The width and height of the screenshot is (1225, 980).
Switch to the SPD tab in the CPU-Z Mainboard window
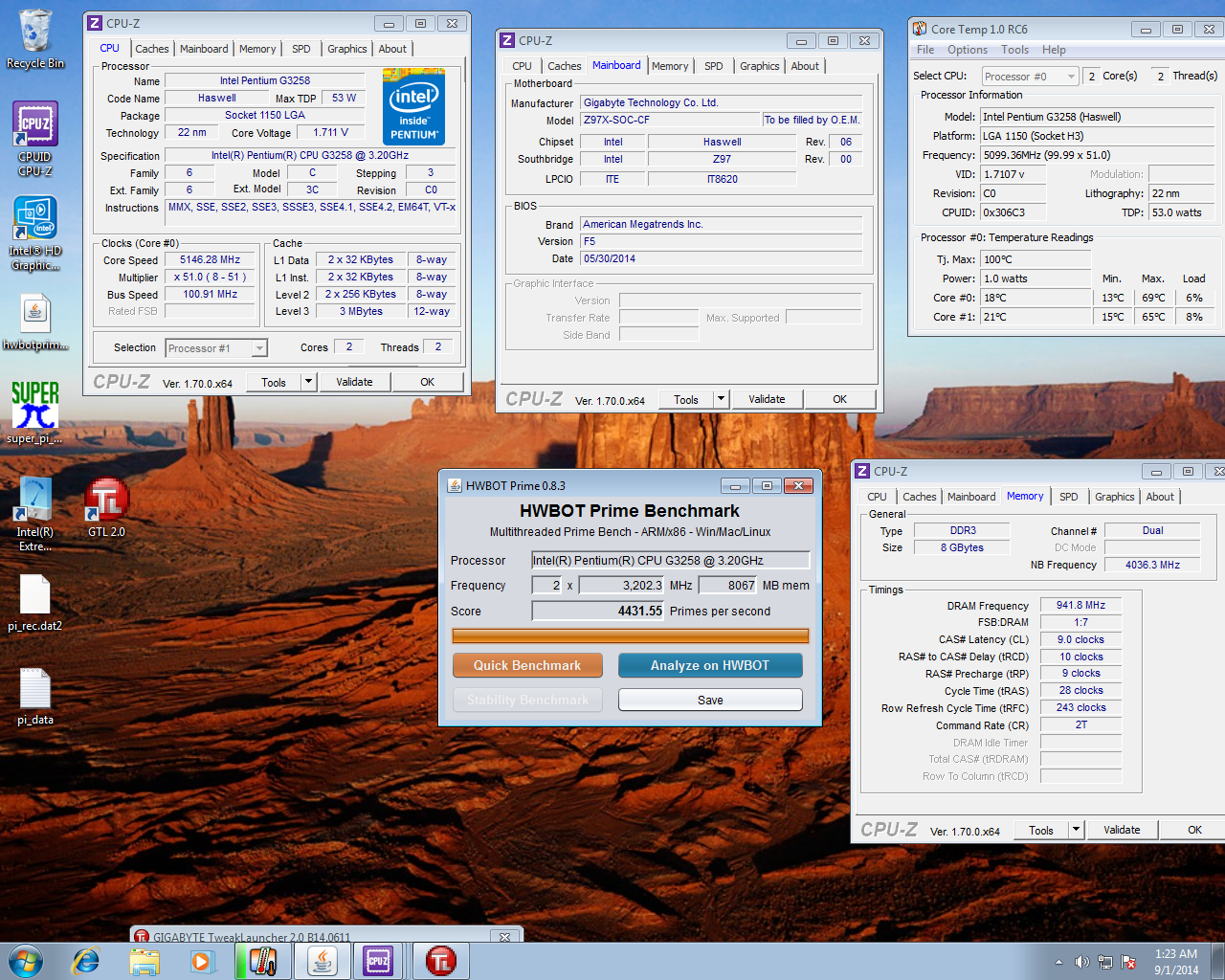coord(714,66)
